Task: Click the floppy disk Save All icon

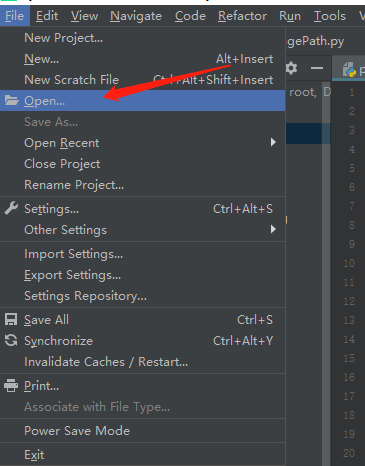Action: click(x=11, y=319)
